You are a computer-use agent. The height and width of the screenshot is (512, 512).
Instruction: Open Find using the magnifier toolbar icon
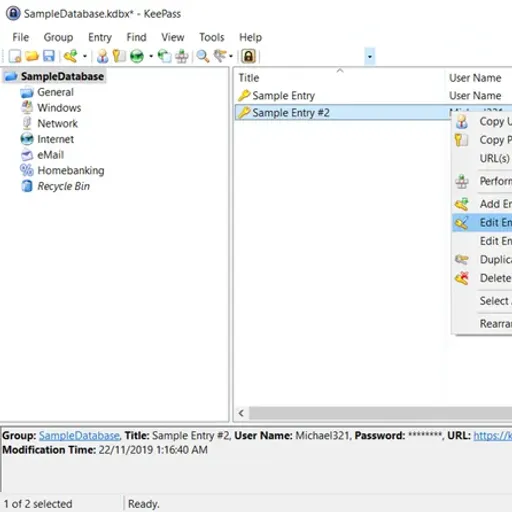click(203, 56)
